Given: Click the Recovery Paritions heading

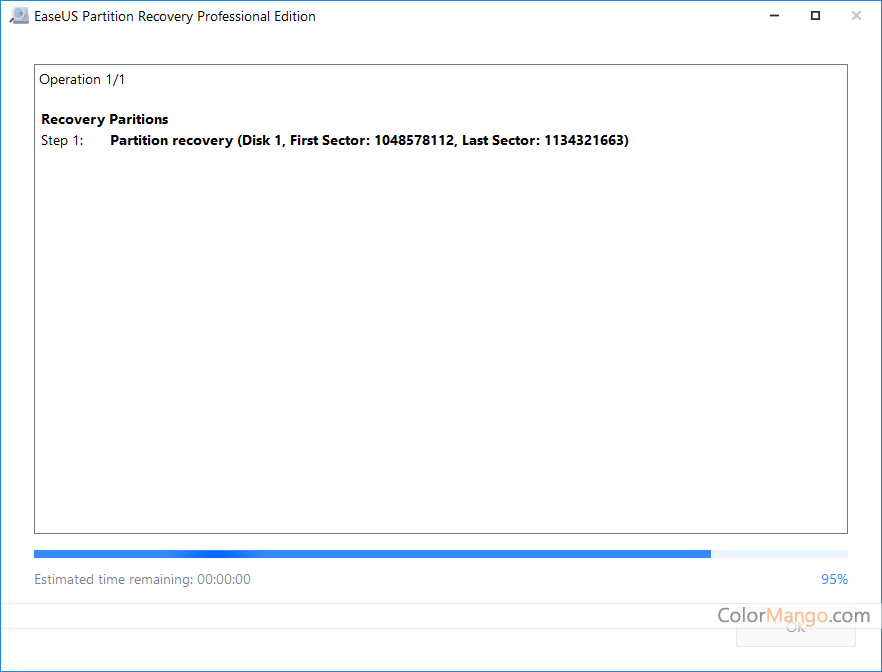Looking at the screenshot, I should coord(104,119).
